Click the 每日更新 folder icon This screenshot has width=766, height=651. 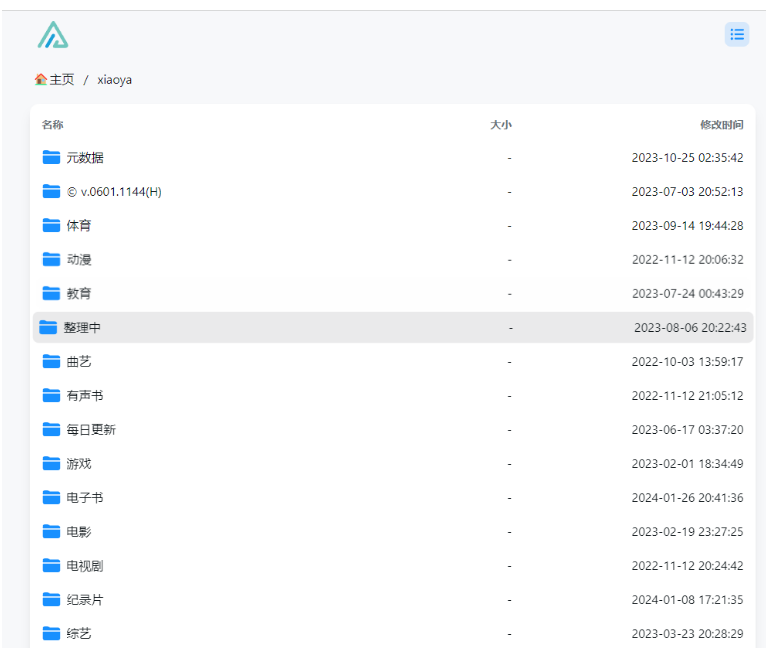(52, 429)
